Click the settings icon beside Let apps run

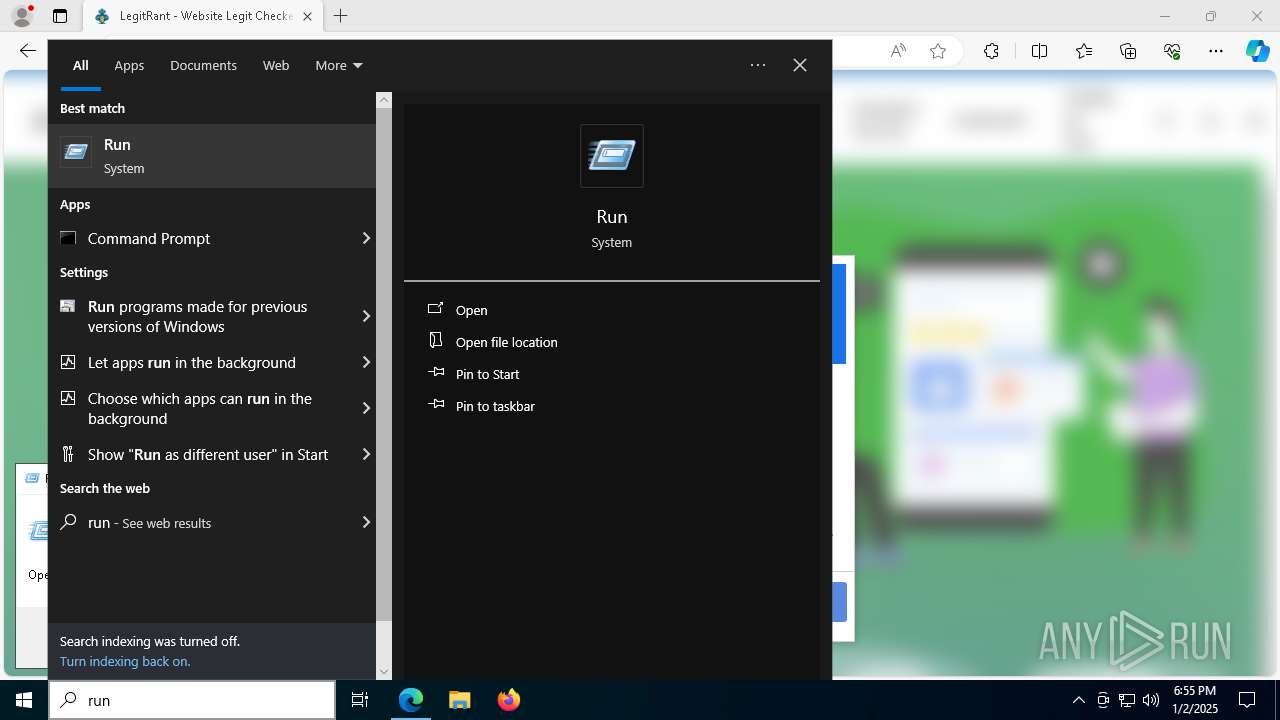coord(68,362)
